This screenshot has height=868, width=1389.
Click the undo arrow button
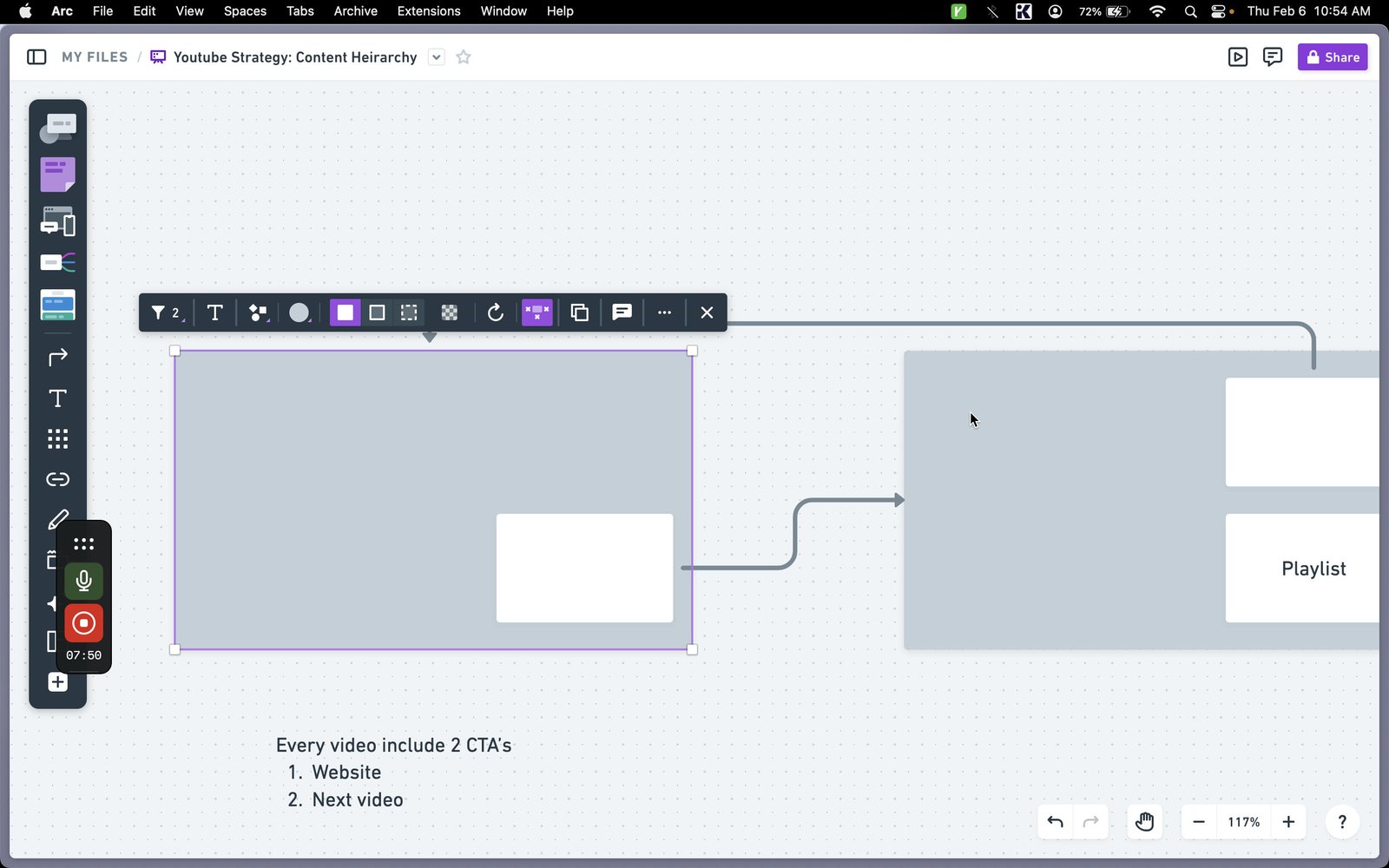(x=1055, y=822)
